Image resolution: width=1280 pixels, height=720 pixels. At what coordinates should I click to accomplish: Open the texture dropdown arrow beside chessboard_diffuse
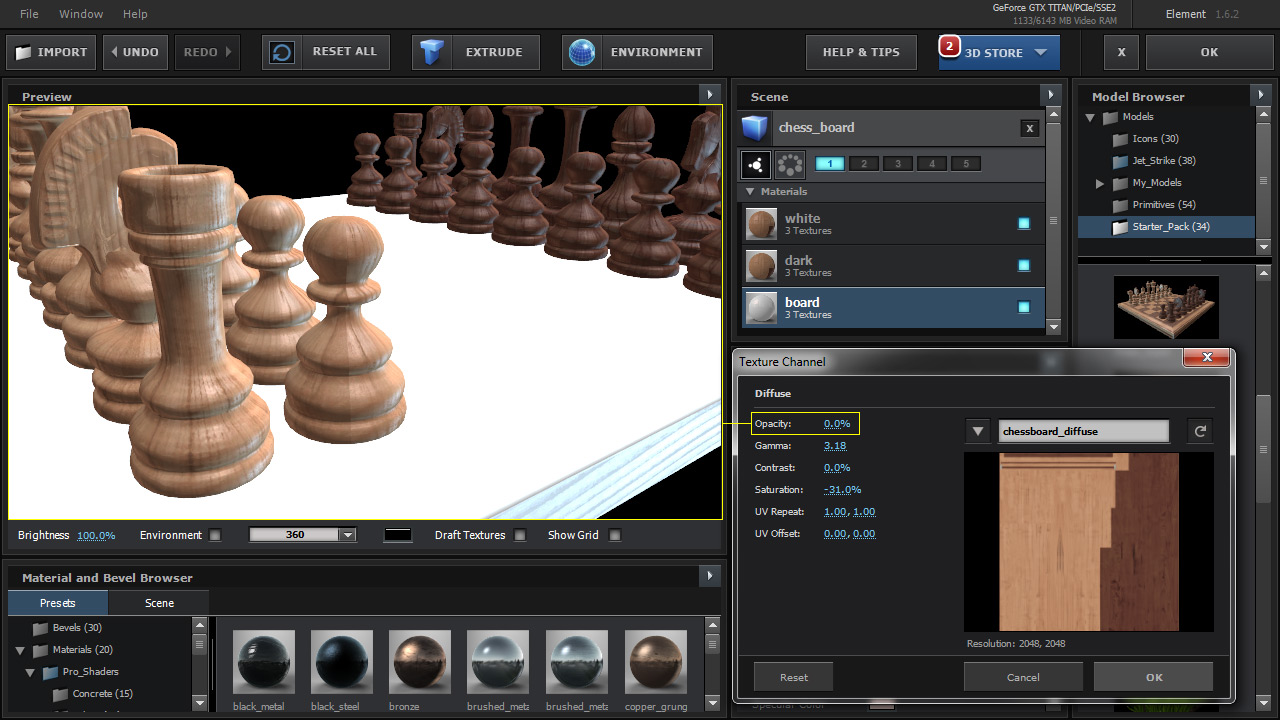tap(978, 431)
